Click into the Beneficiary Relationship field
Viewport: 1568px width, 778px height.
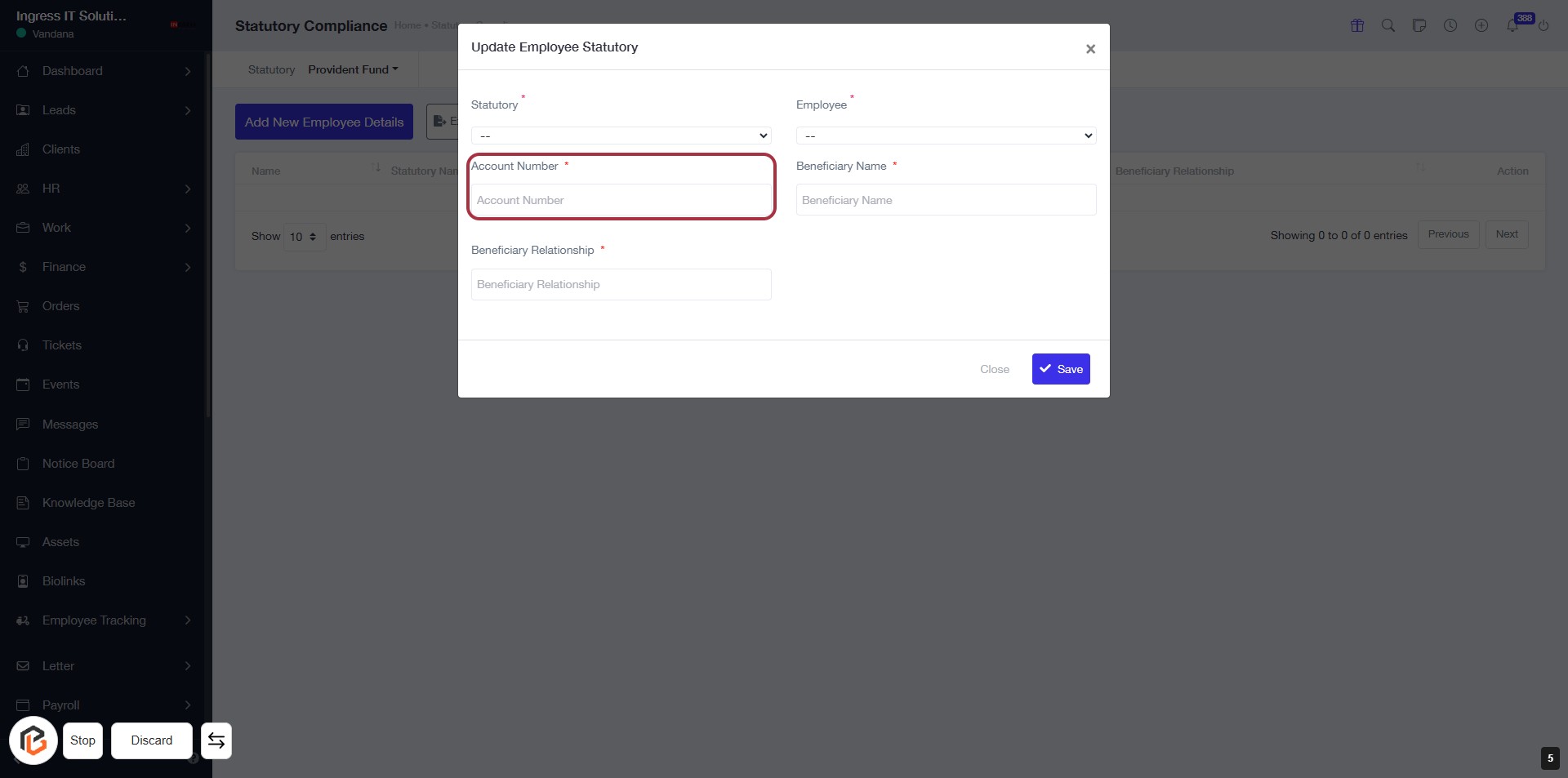click(x=621, y=284)
